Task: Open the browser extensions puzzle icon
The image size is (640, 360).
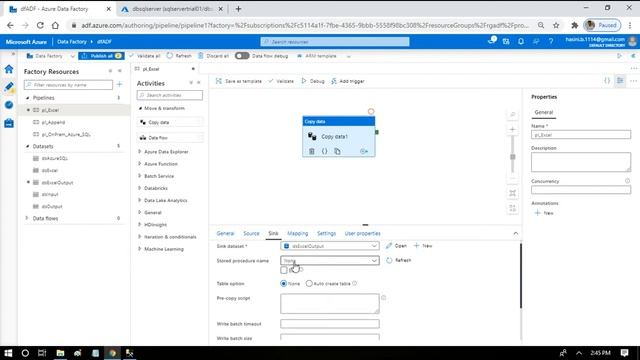Action: click(x=575, y=25)
